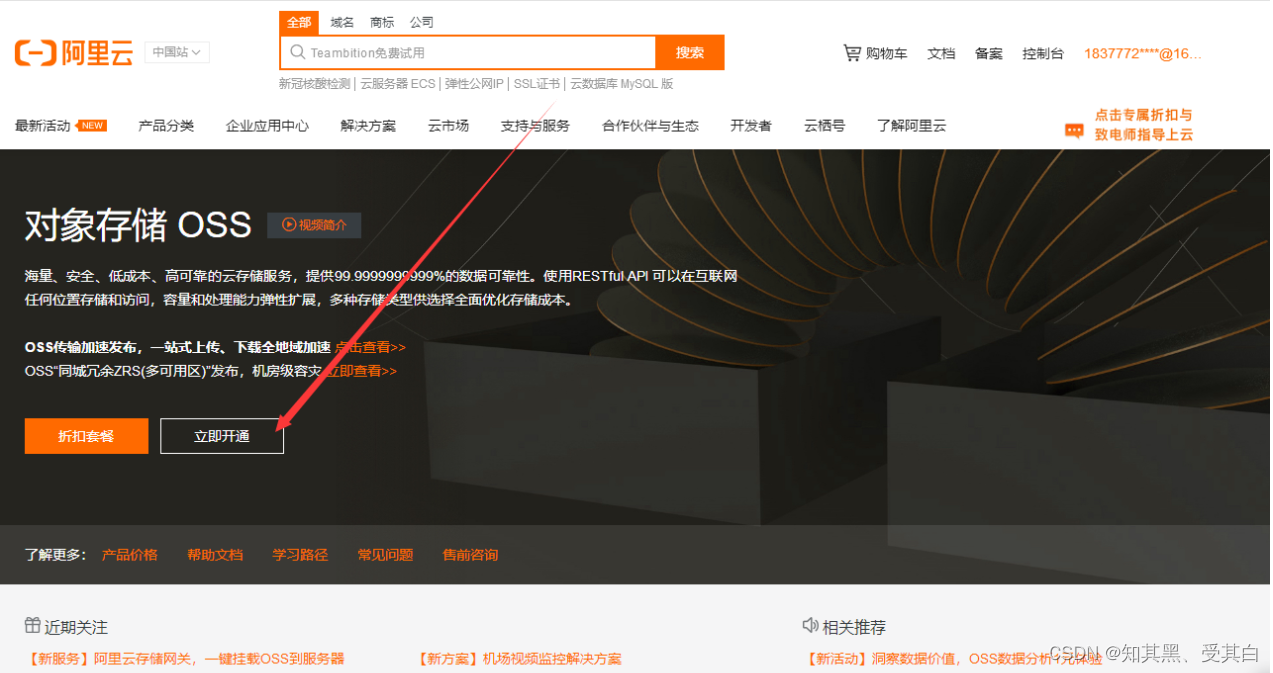Open the 帮助文档 link
The height and width of the screenshot is (673, 1273).
[215, 555]
